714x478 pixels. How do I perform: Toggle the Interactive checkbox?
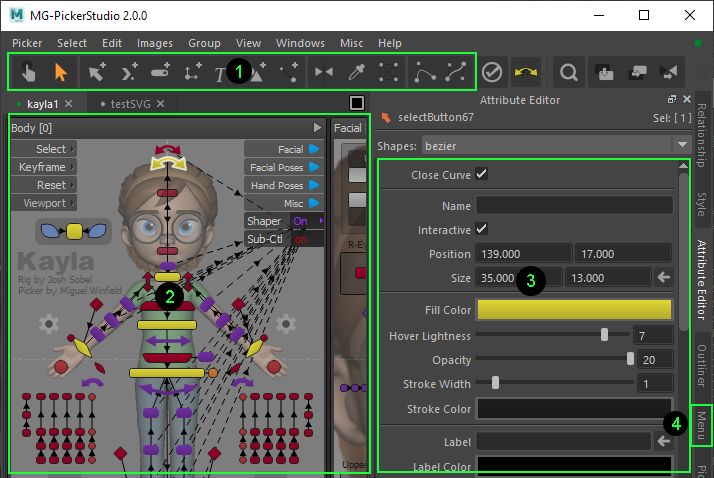482,229
